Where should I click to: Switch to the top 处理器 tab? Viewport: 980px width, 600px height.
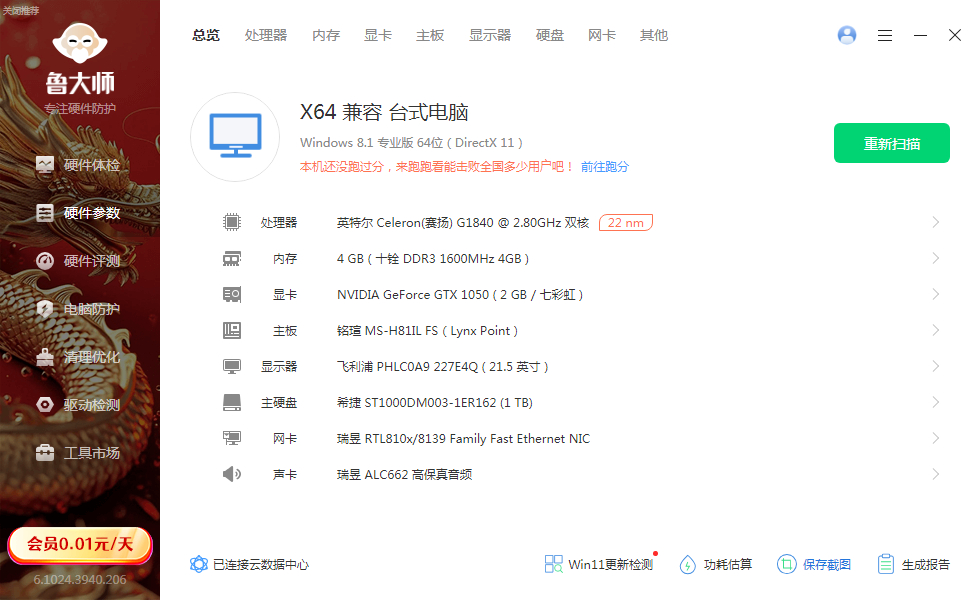(266, 36)
